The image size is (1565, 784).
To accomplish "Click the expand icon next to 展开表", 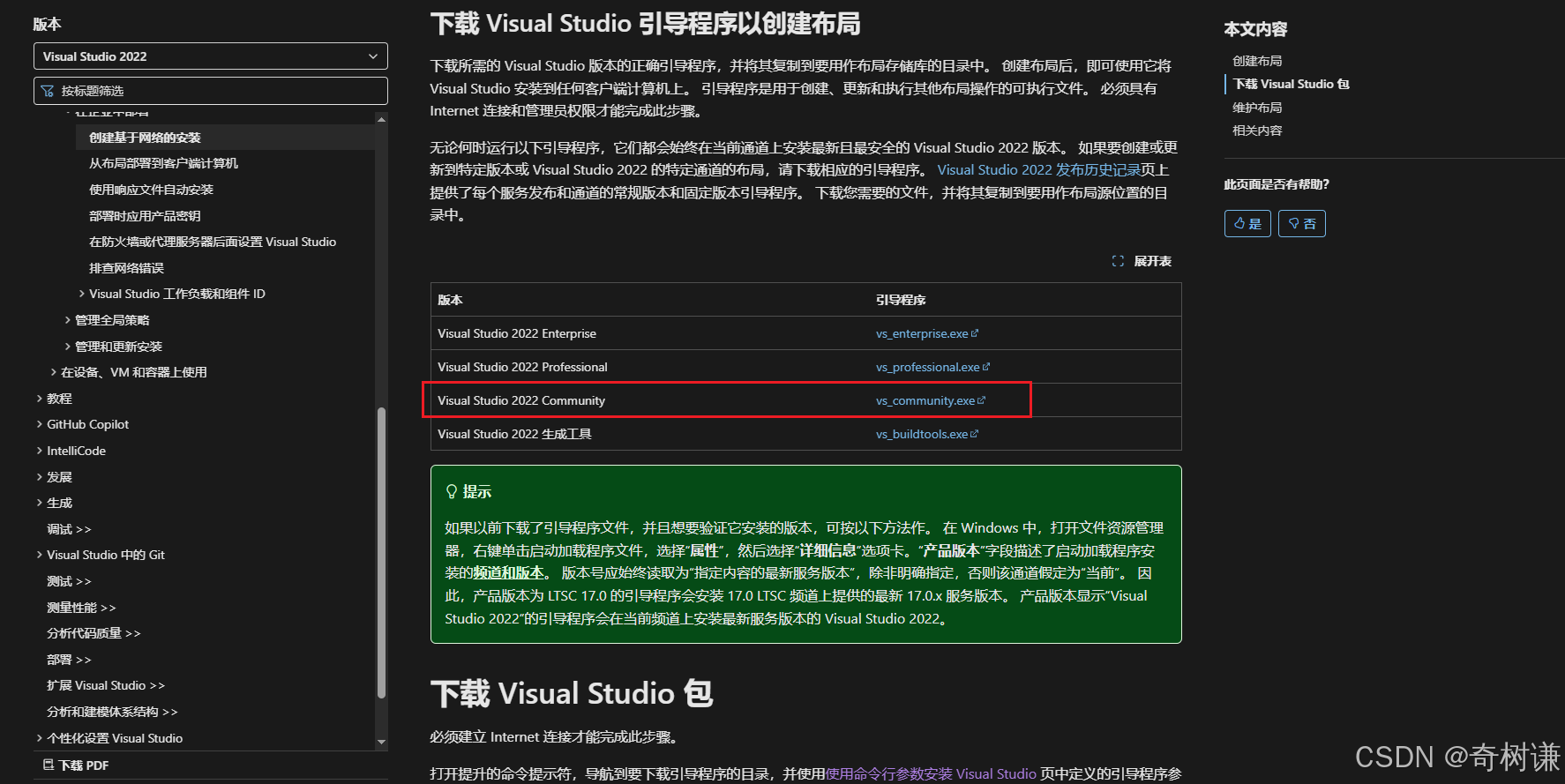I will pyautogui.click(x=1118, y=261).
